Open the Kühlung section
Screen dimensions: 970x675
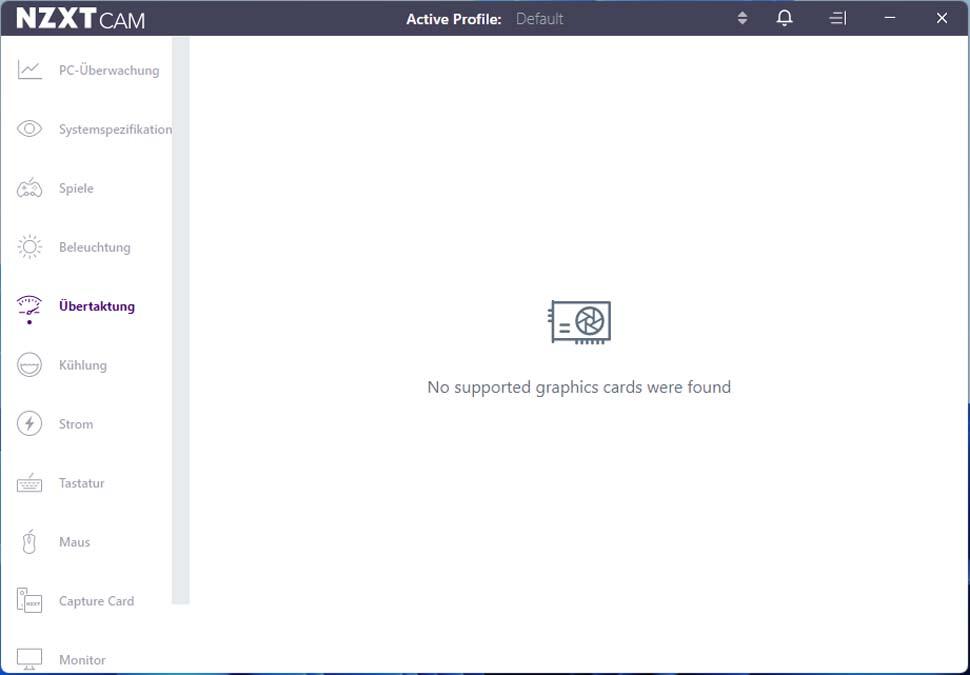[x=83, y=365]
